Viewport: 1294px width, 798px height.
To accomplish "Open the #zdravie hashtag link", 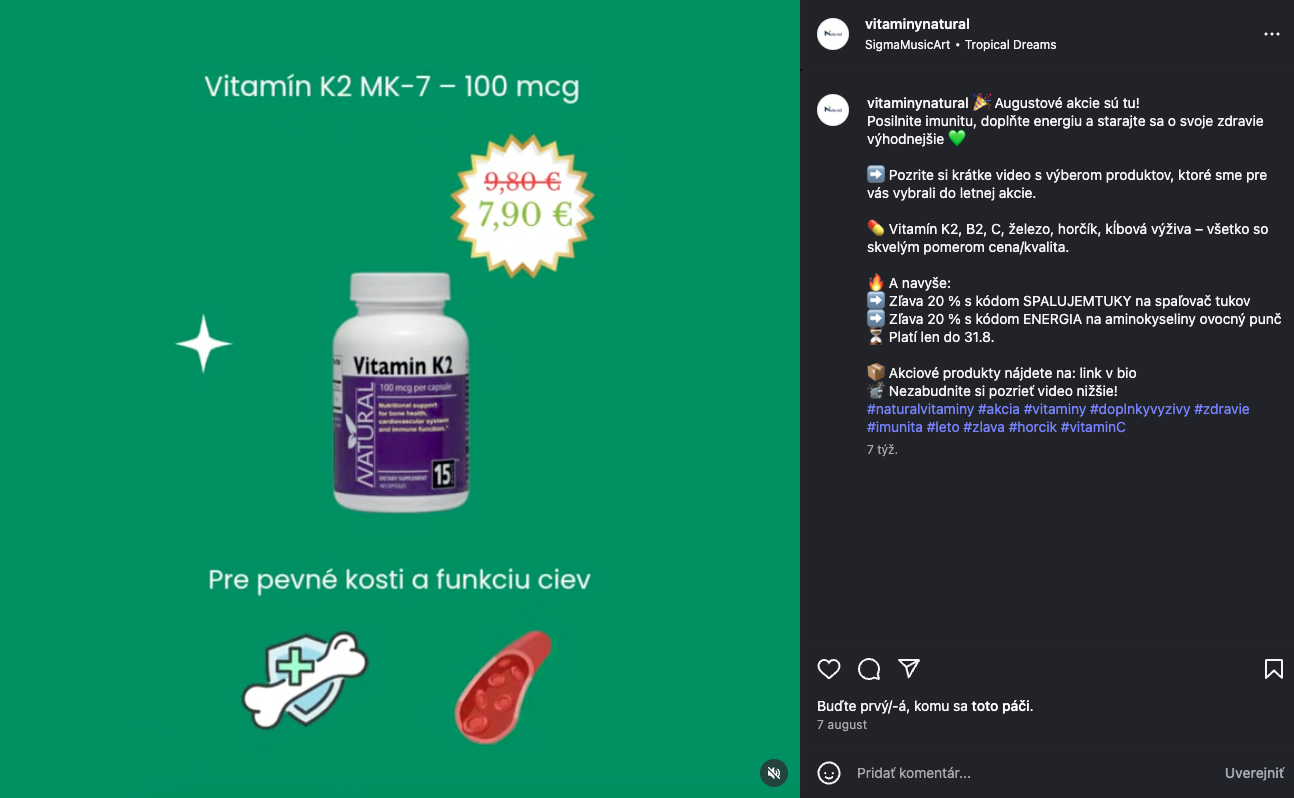I will pyautogui.click(x=1222, y=409).
